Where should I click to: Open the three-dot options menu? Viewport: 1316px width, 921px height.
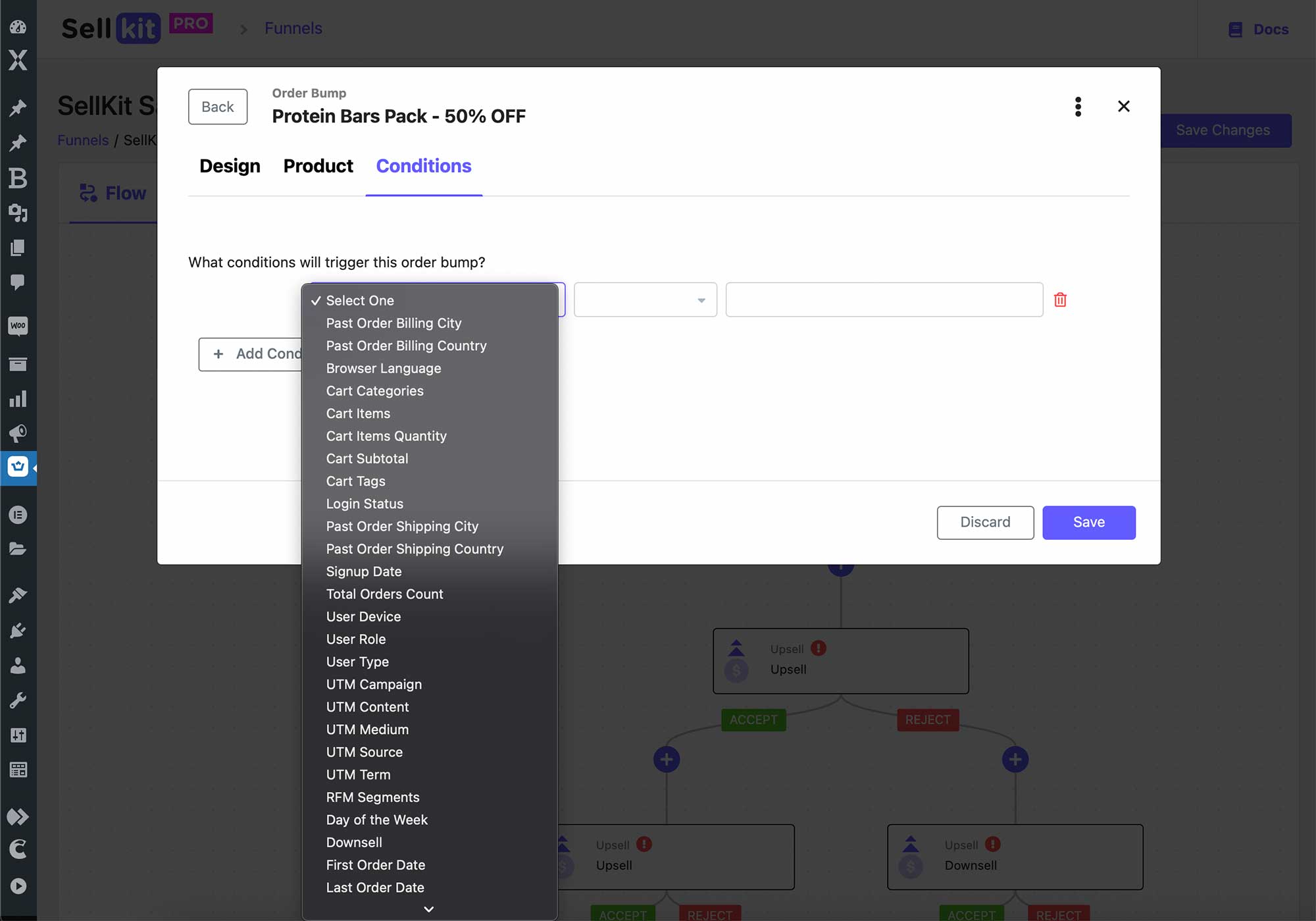pyautogui.click(x=1078, y=107)
